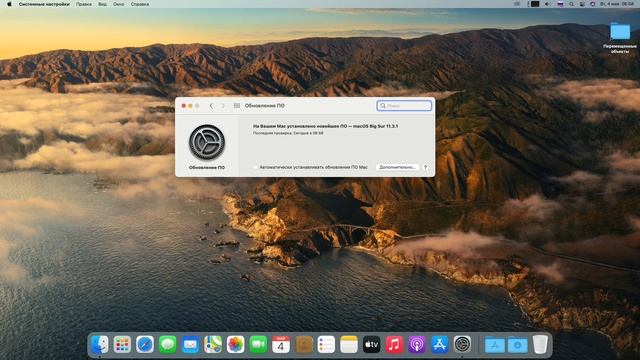Open Control Center in menu bar
This screenshot has height=360, width=640.
(x=582, y=4)
